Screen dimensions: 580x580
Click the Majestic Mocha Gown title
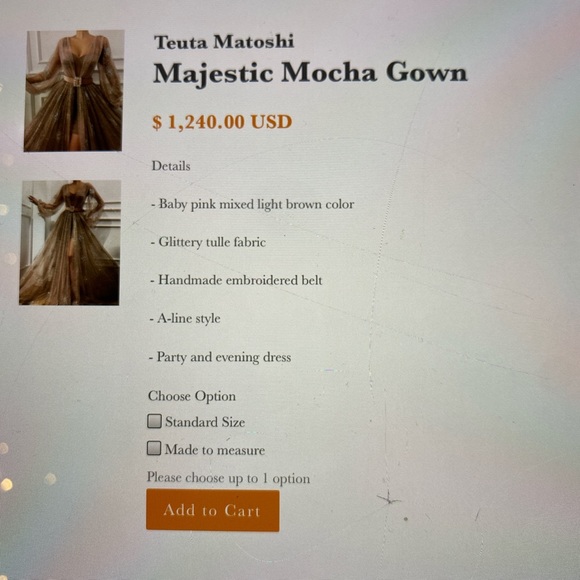click(310, 74)
